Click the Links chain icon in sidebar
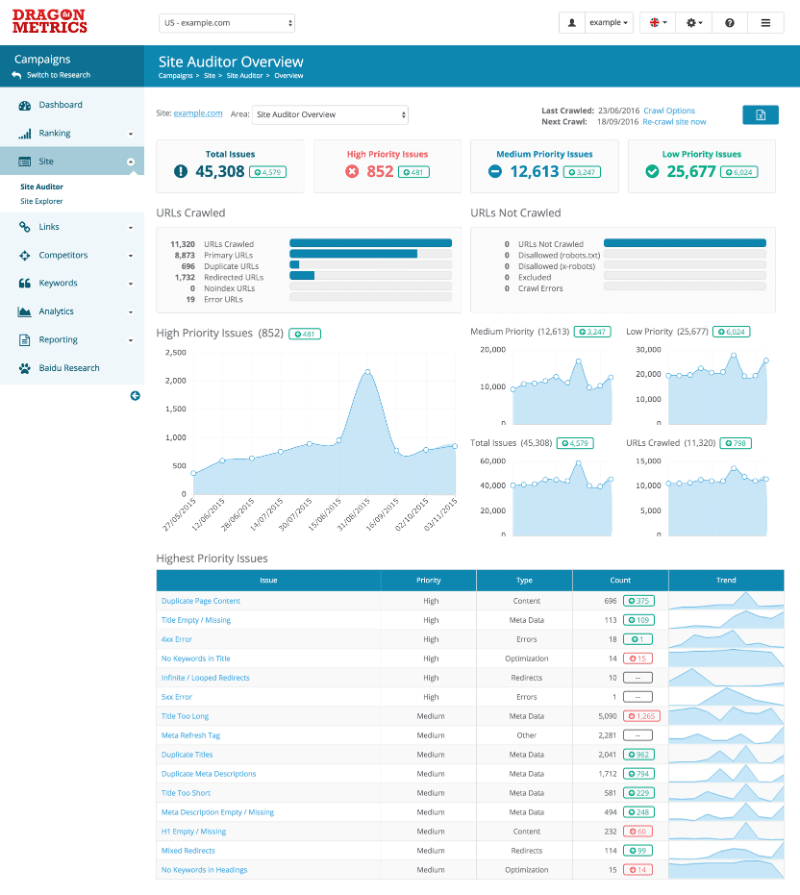Viewport: 800px width, 895px height. (25, 228)
